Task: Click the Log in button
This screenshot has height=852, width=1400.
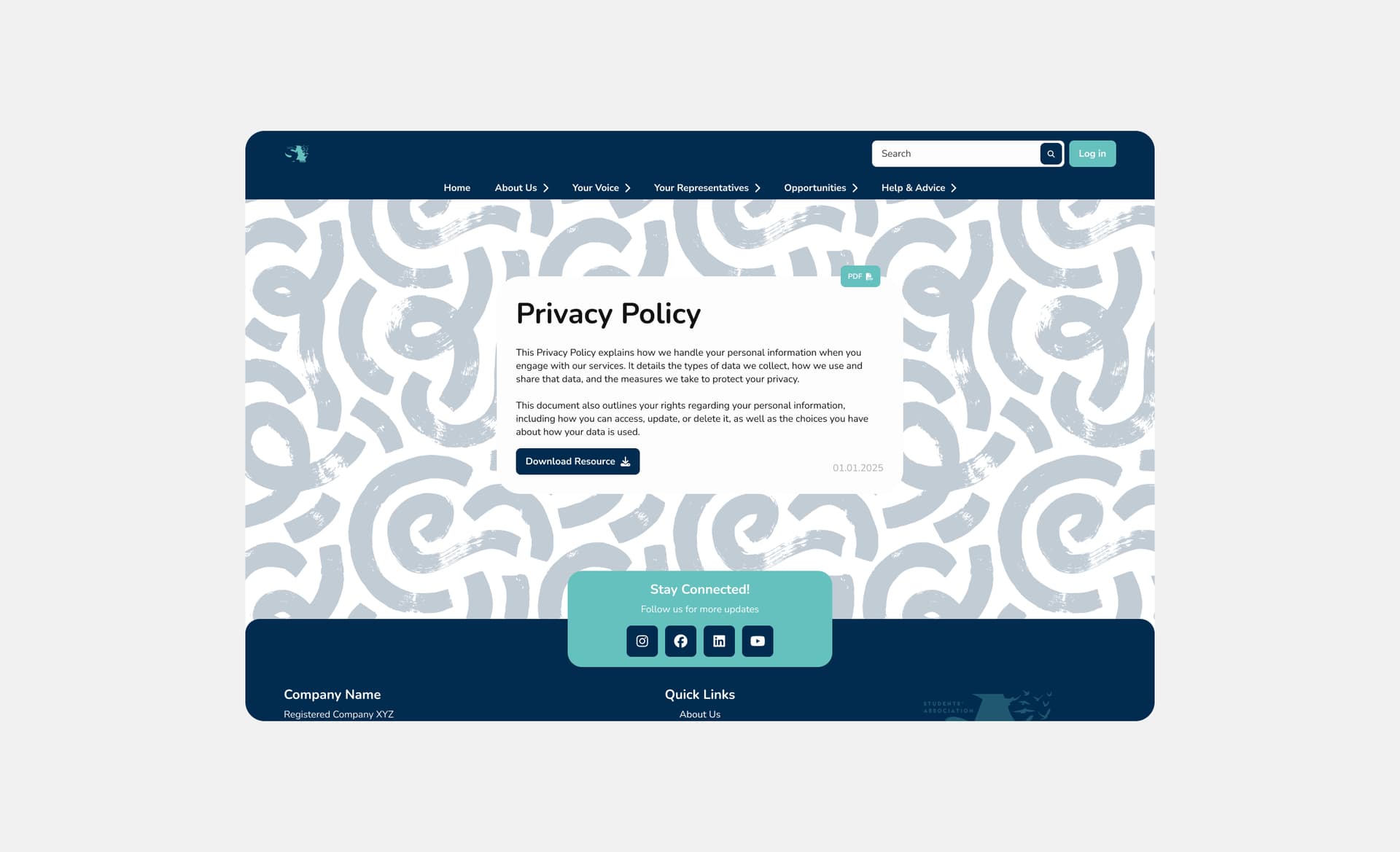Action: 1092,153
